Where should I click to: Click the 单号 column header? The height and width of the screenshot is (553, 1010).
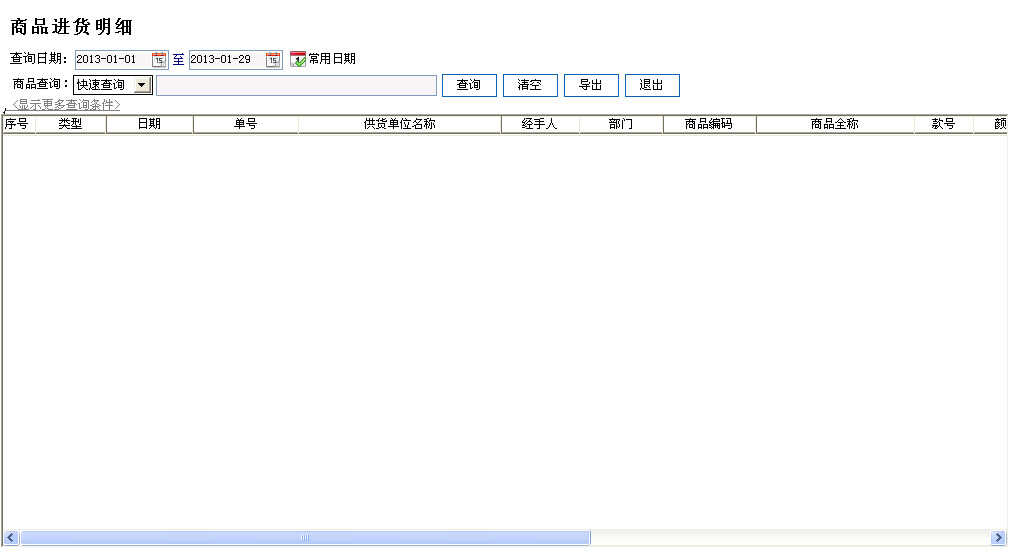click(245, 124)
